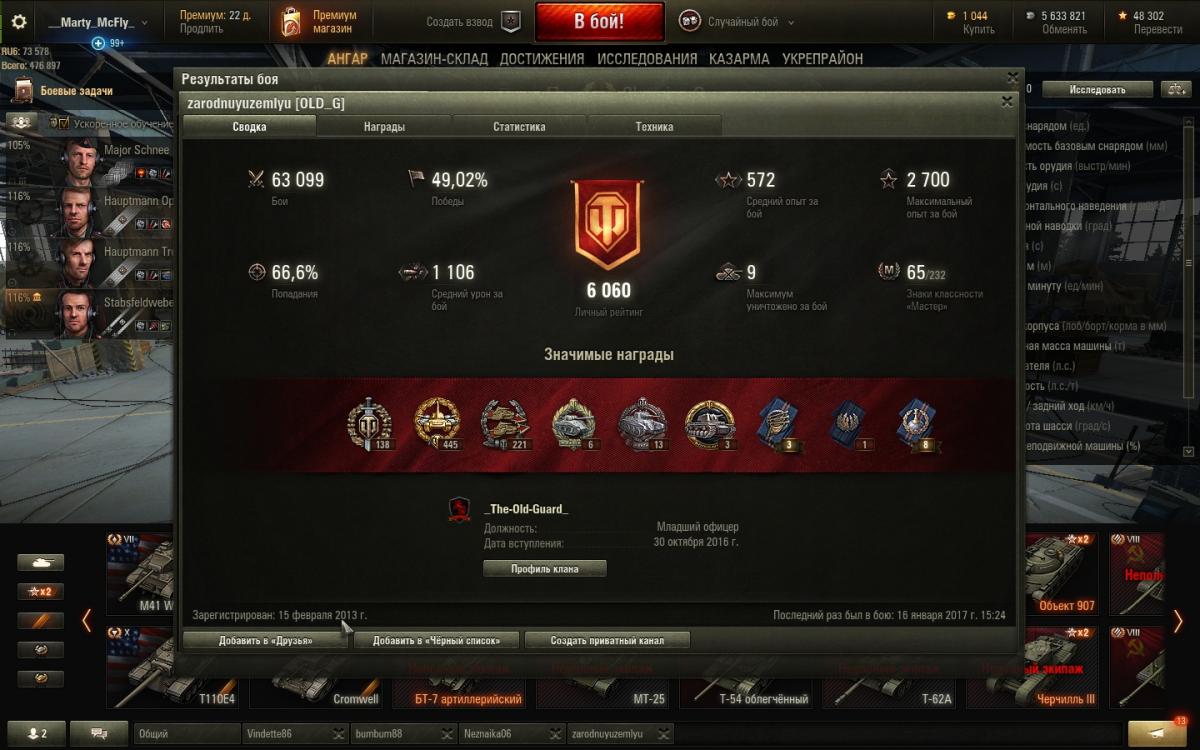Select the Т-62А tank thumbnail
The image size is (1200, 750).
click(892, 667)
